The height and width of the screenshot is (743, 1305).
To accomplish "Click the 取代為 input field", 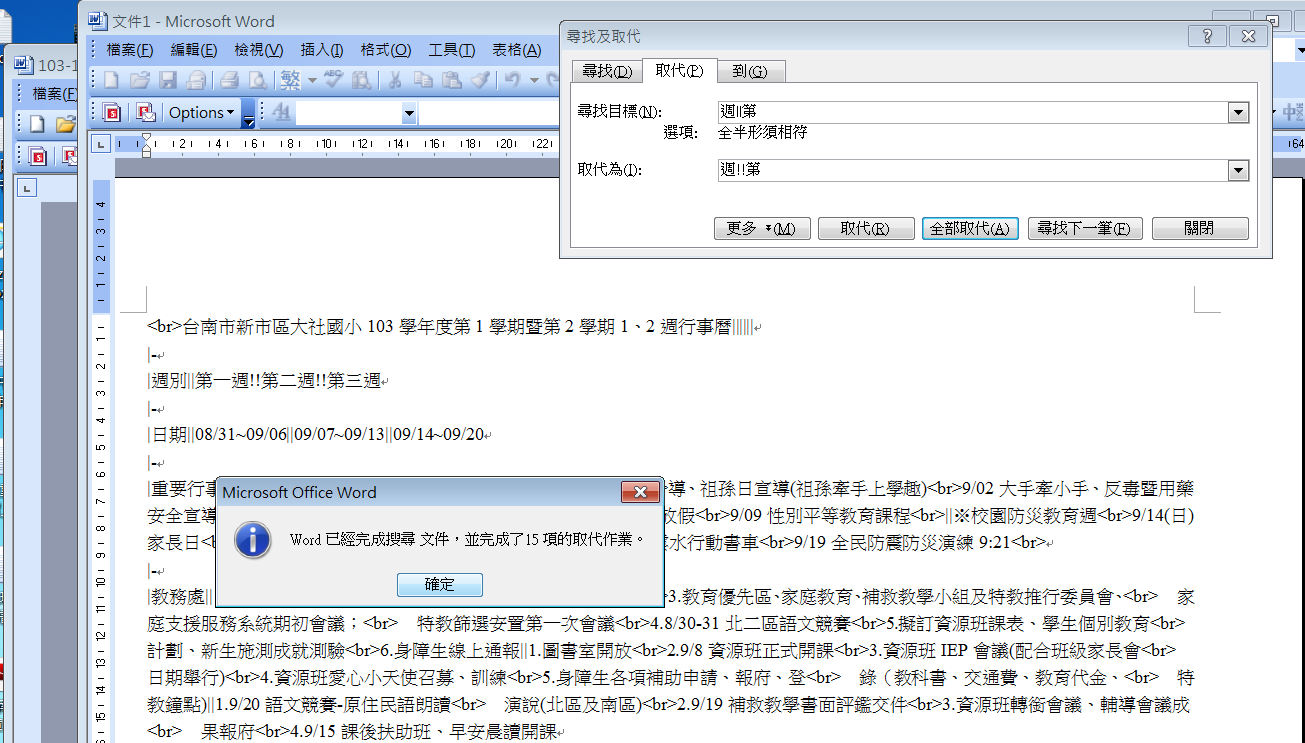I will pyautogui.click(x=973, y=171).
